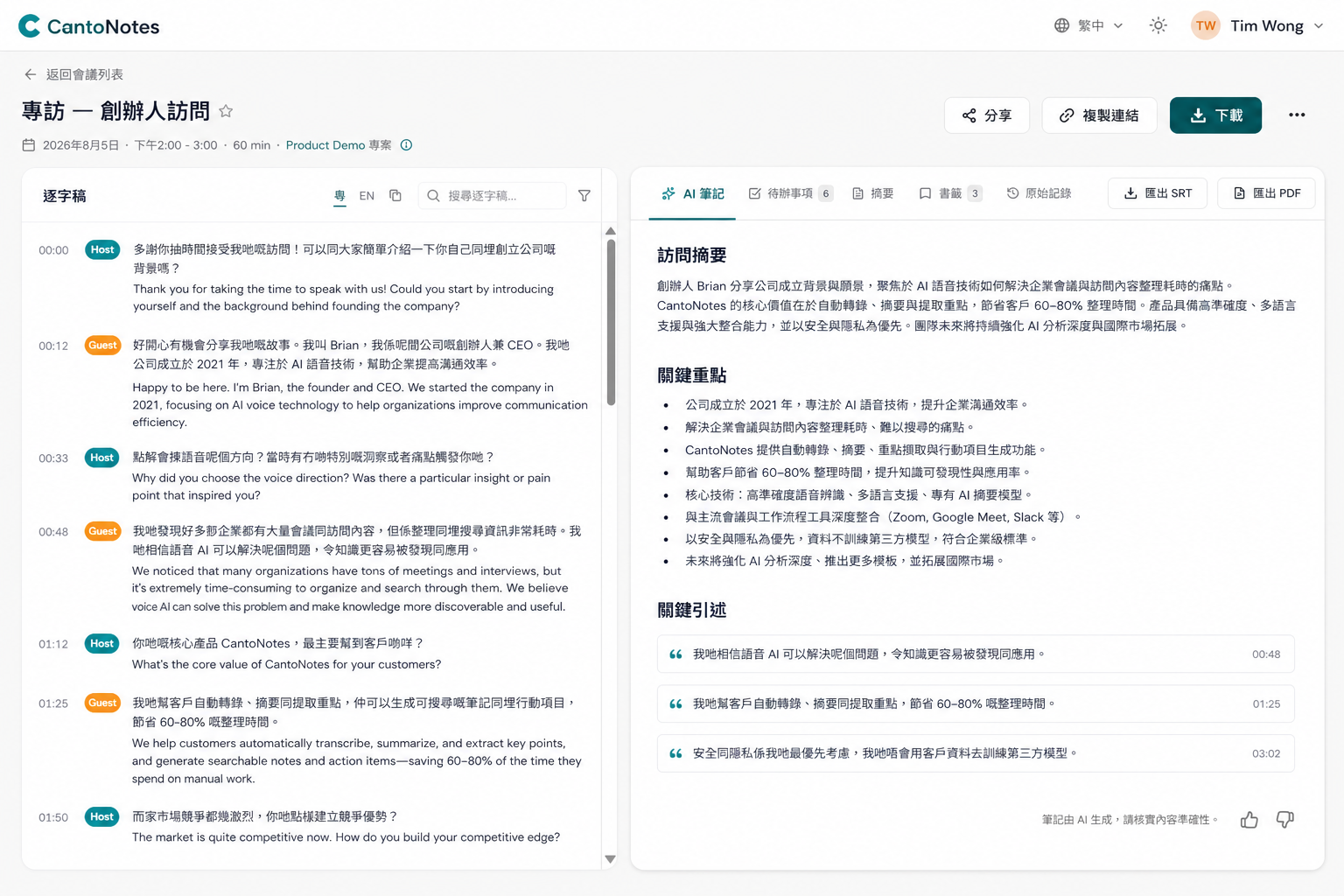
Task: Click the transcript scrollbar up arrow
Action: pos(611,231)
